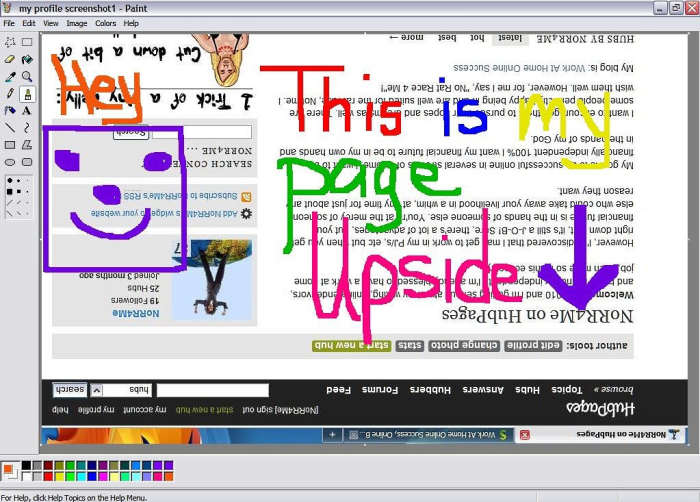Viewport: 700px width, 502px height.
Task: Select the Rounded Rectangle tool
Action: click(27, 162)
